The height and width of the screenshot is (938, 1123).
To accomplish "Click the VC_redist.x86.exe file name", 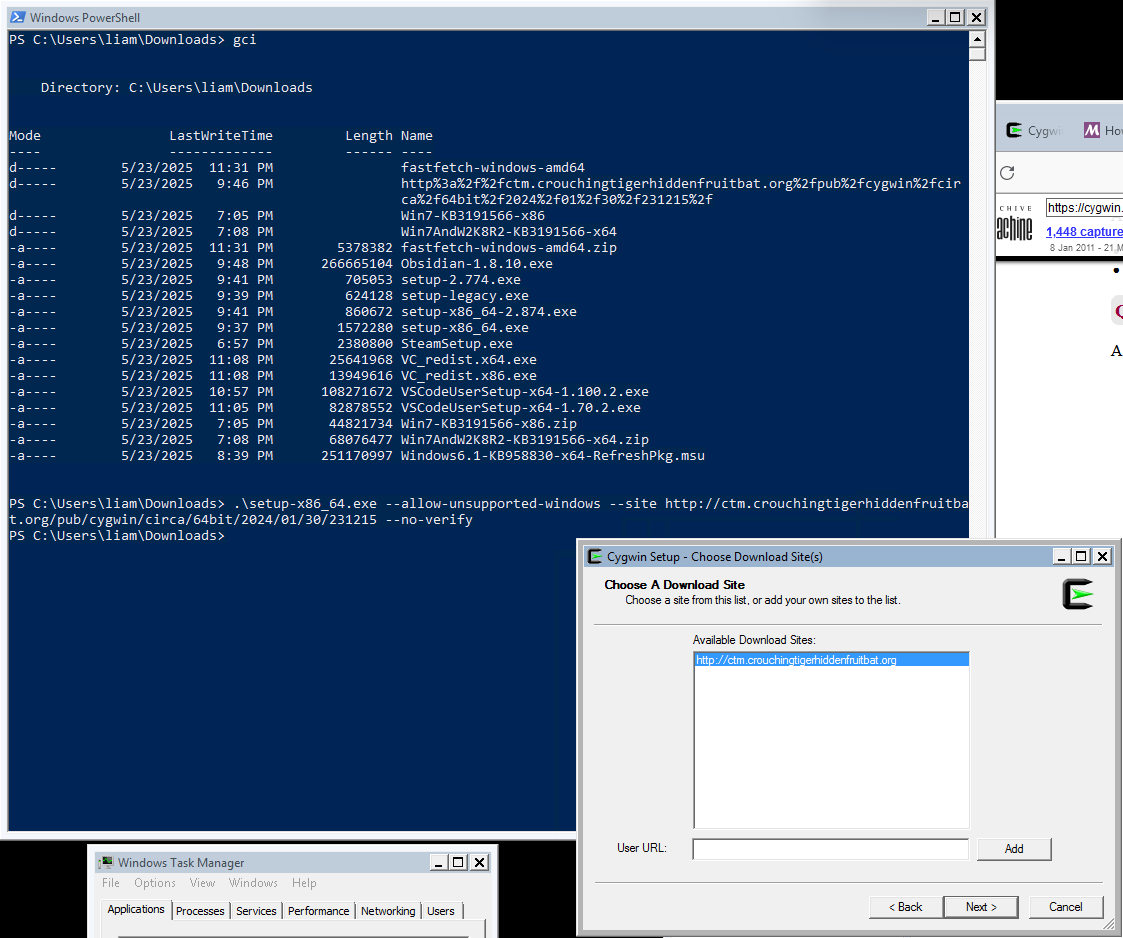I will pos(469,376).
